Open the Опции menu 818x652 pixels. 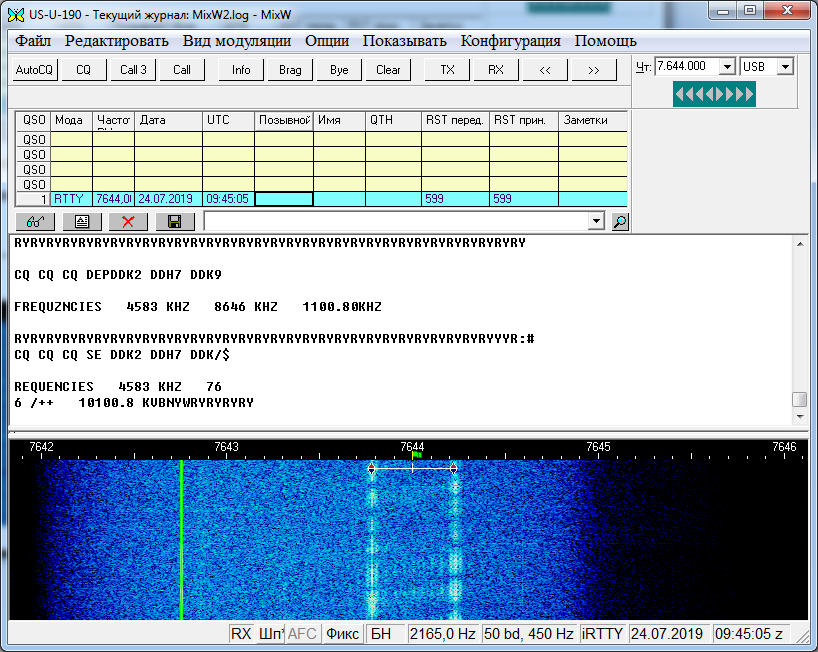[327, 41]
